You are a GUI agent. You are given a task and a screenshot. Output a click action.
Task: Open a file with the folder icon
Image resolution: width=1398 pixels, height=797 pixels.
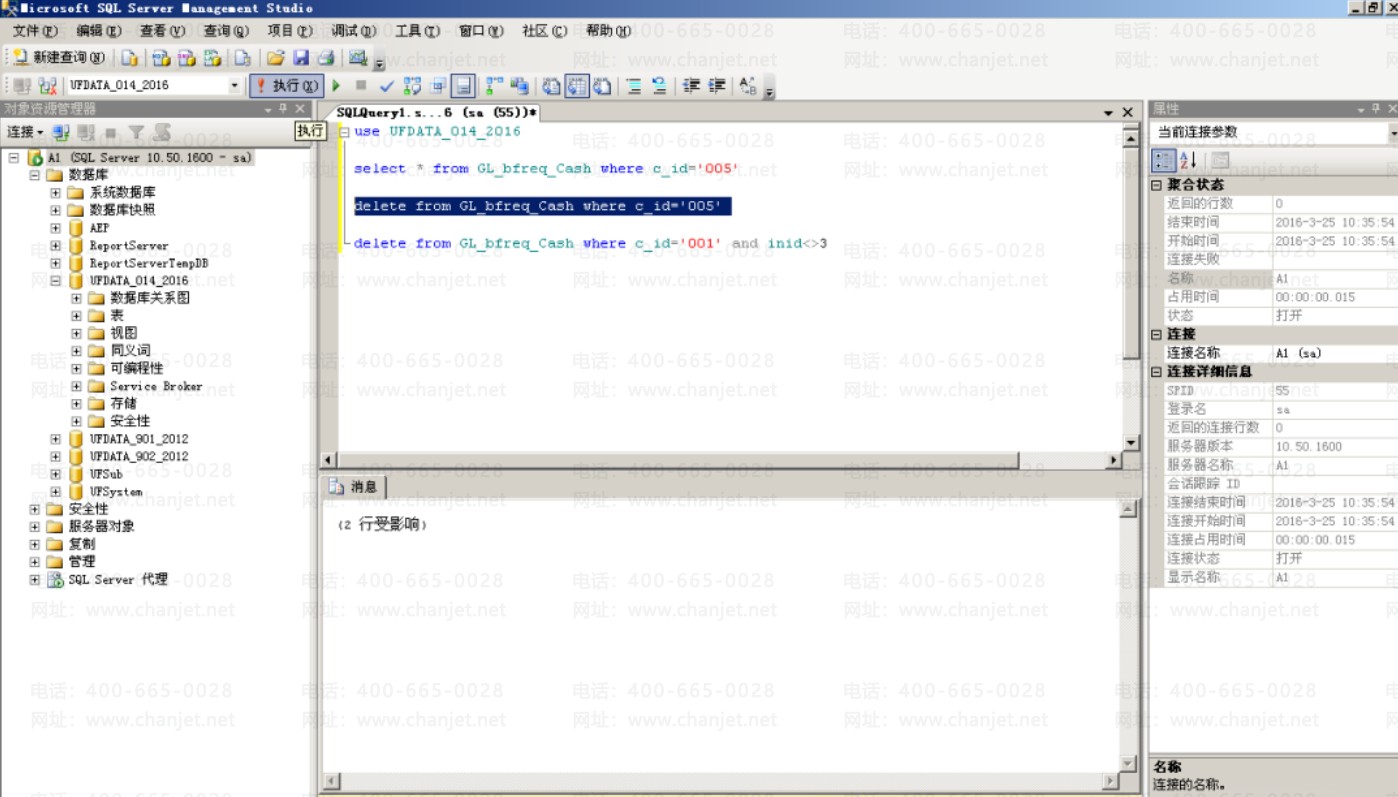pyautogui.click(x=275, y=58)
